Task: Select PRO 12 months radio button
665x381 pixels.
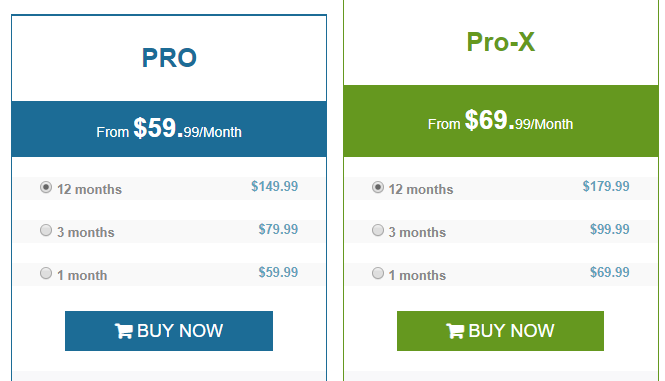Action: (46, 187)
